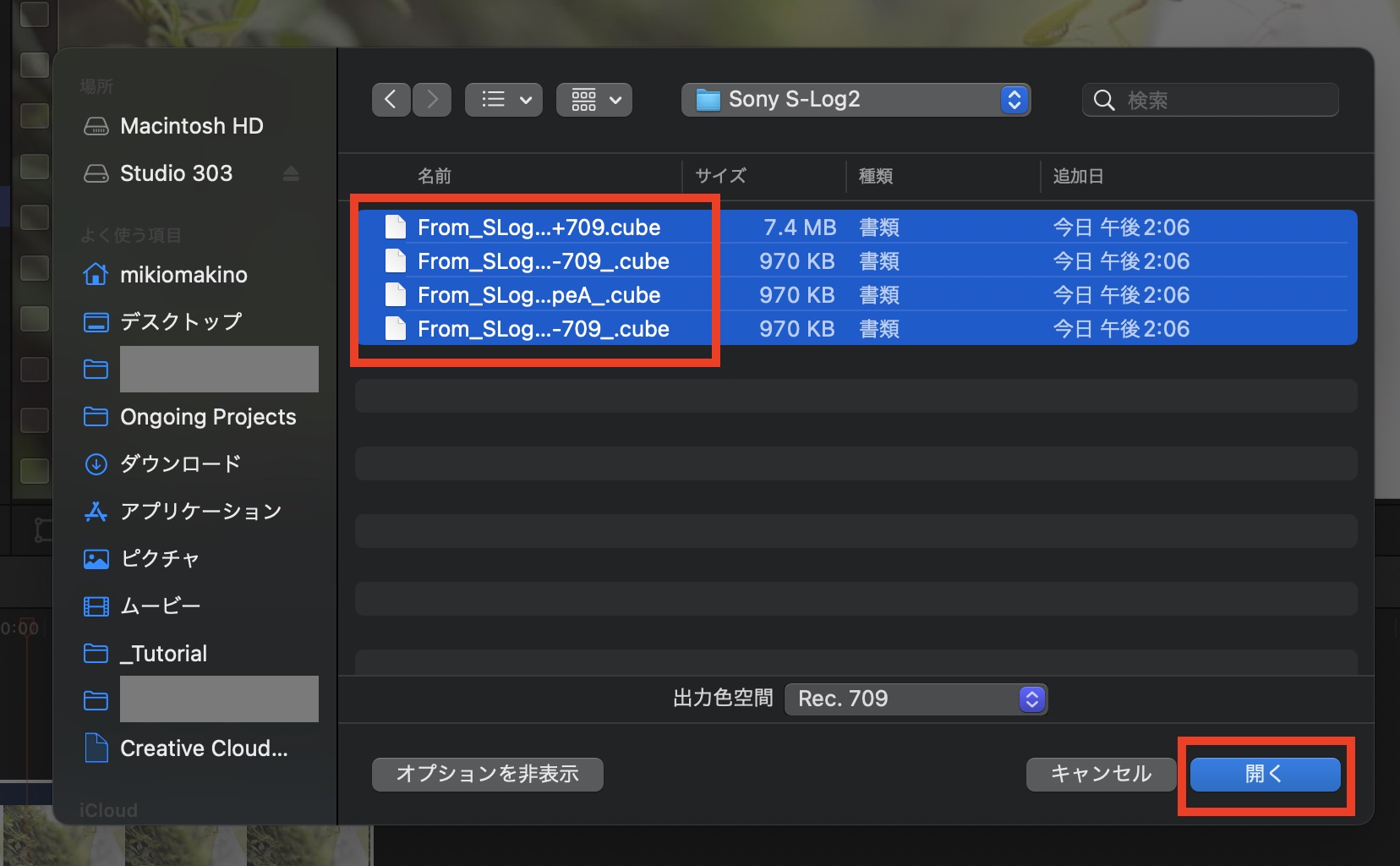Eject the Studio 303 volume
The height and width of the screenshot is (866, 1400).
coord(291,173)
